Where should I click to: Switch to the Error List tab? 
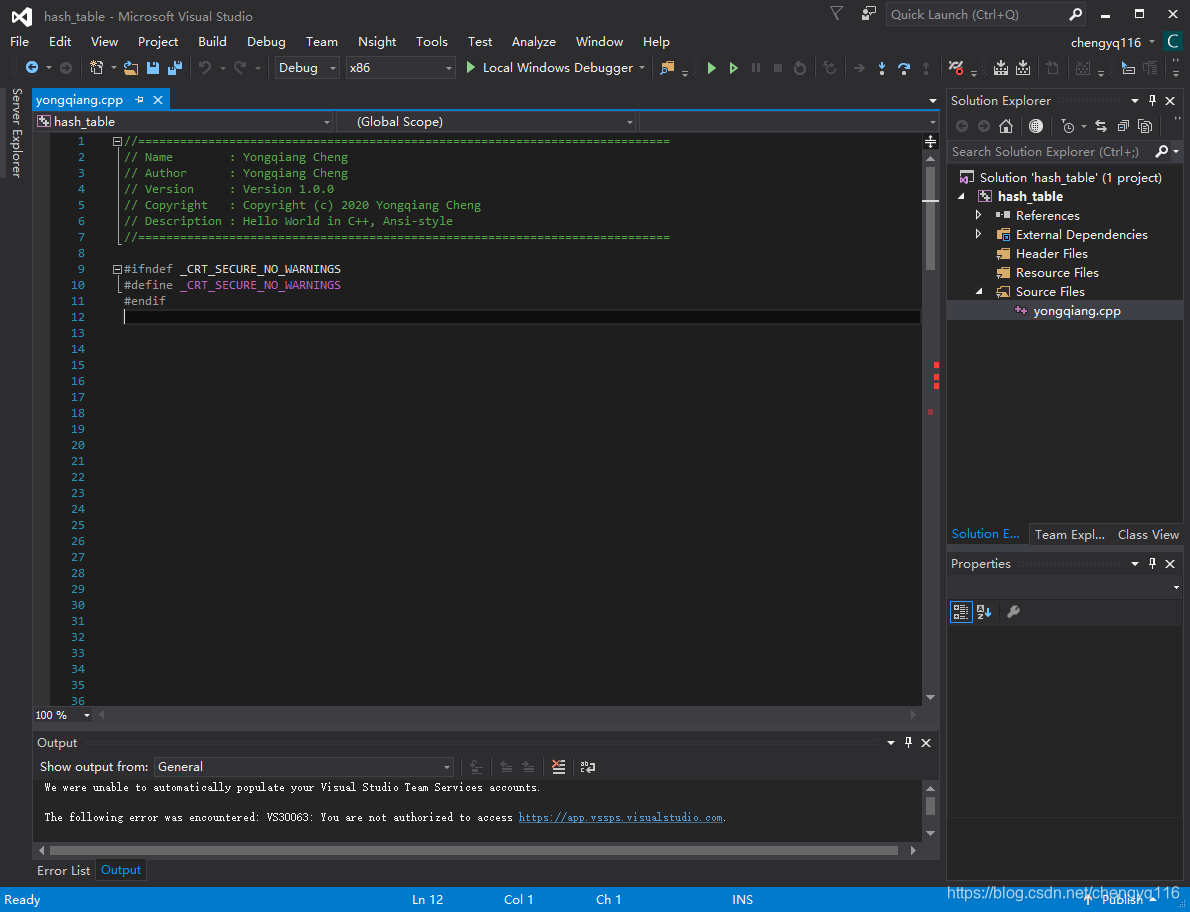point(64,870)
